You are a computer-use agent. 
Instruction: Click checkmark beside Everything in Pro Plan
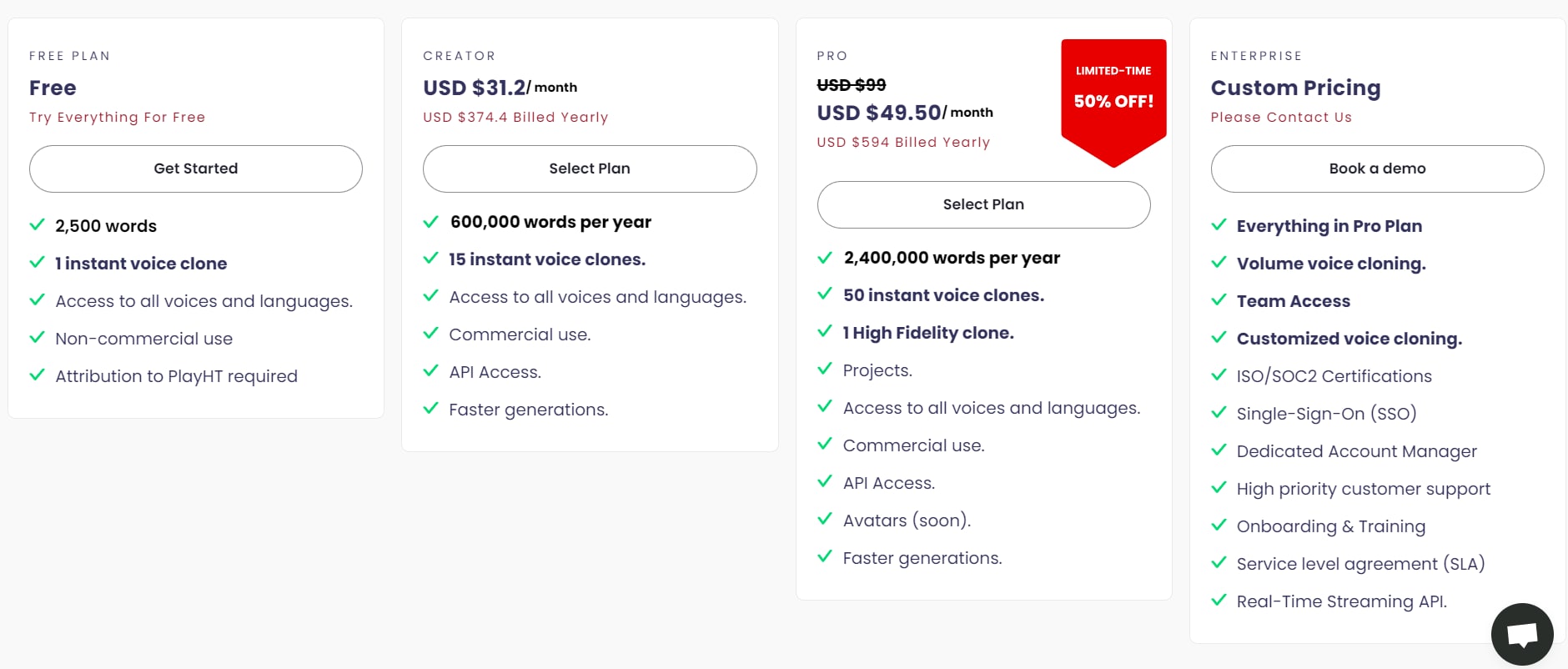point(1219,225)
